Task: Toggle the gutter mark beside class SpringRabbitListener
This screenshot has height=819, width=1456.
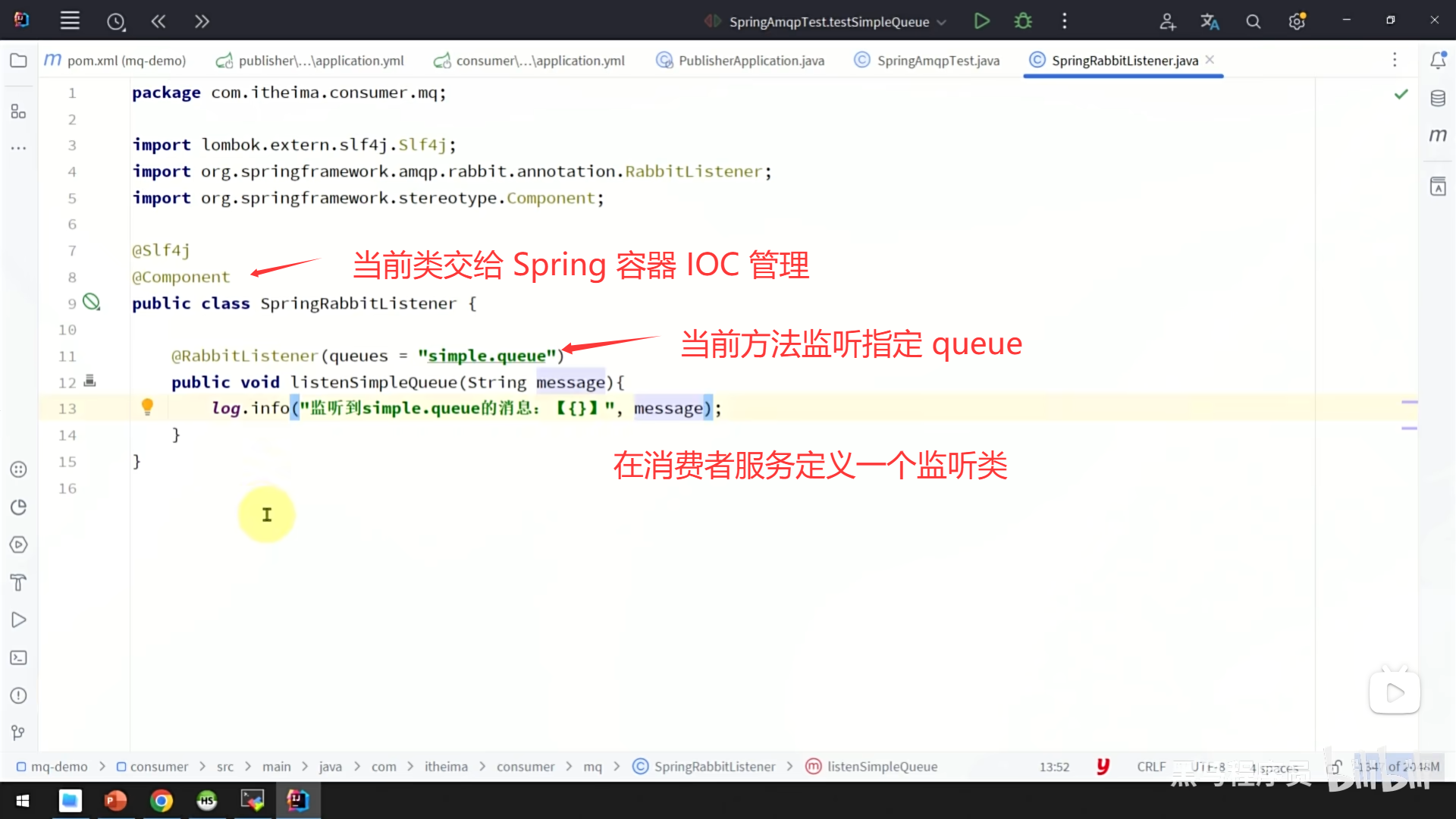Action: coord(92,303)
